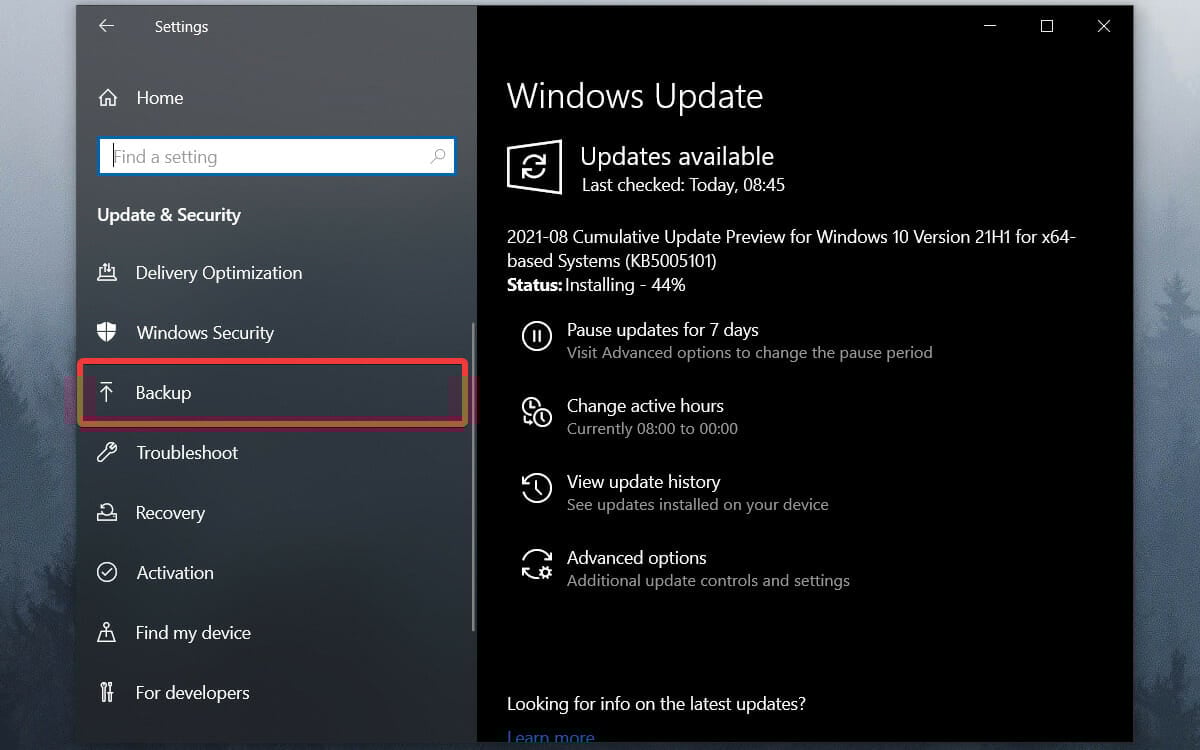Image resolution: width=1200 pixels, height=750 pixels.
Task: Select the Delivery Optimization icon
Action: click(x=107, y=273)
